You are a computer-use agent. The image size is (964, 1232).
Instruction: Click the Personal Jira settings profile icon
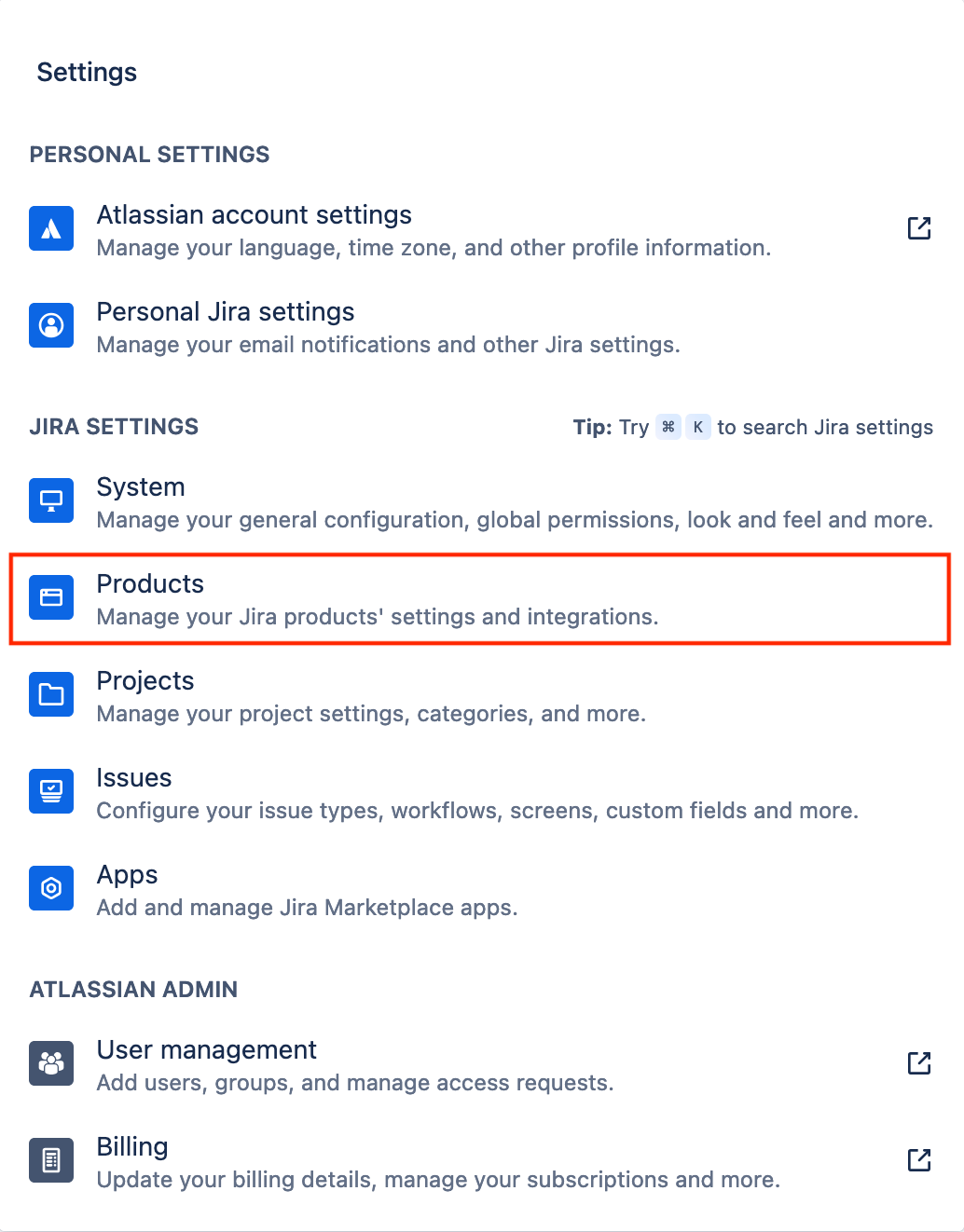click(x=50, y=325)
